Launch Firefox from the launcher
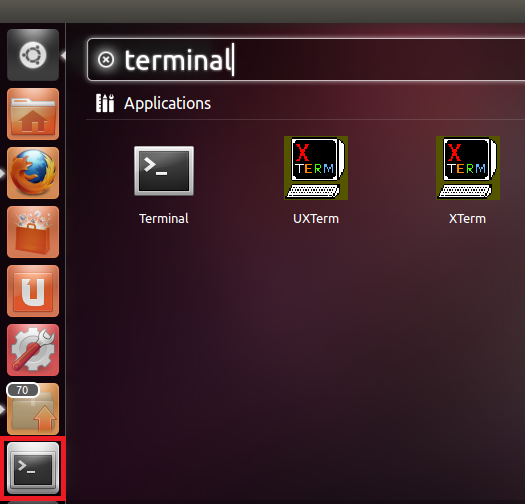Viewport: 525px width, 504px height. click(x=33, y=173)
